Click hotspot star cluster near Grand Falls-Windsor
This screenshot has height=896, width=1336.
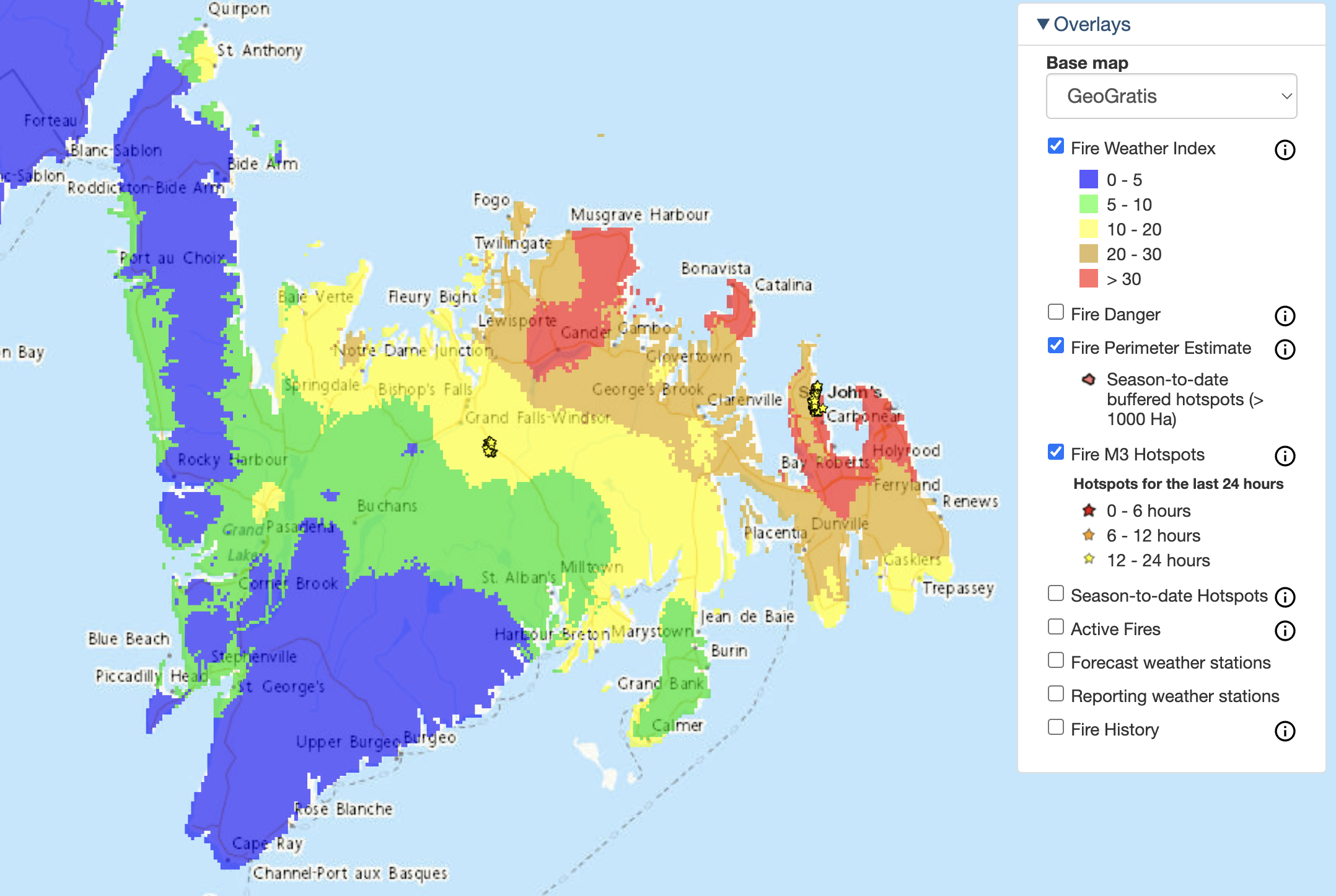(x=490, y=446)
